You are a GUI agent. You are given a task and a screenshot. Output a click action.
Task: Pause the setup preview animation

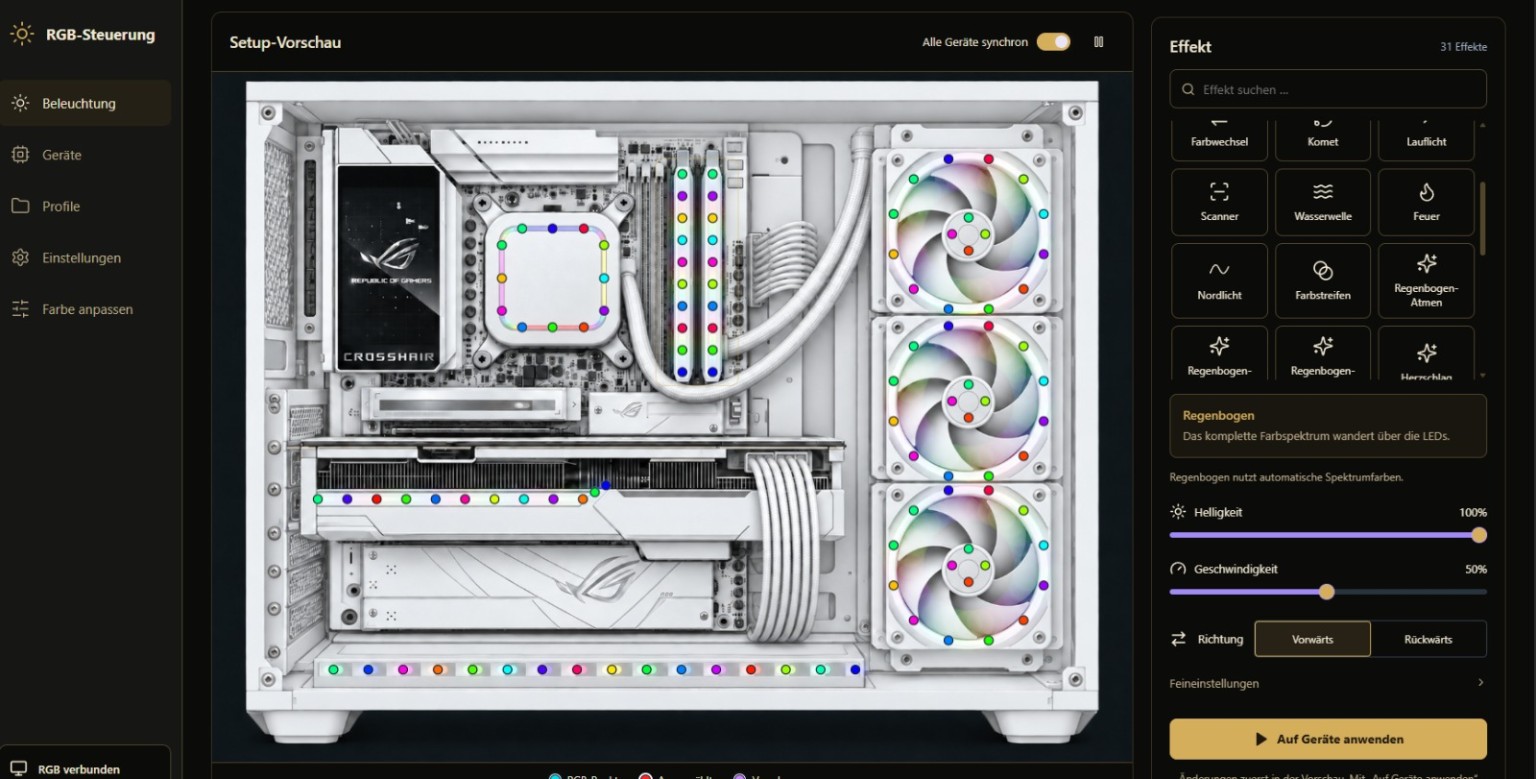click(1099, 42)
